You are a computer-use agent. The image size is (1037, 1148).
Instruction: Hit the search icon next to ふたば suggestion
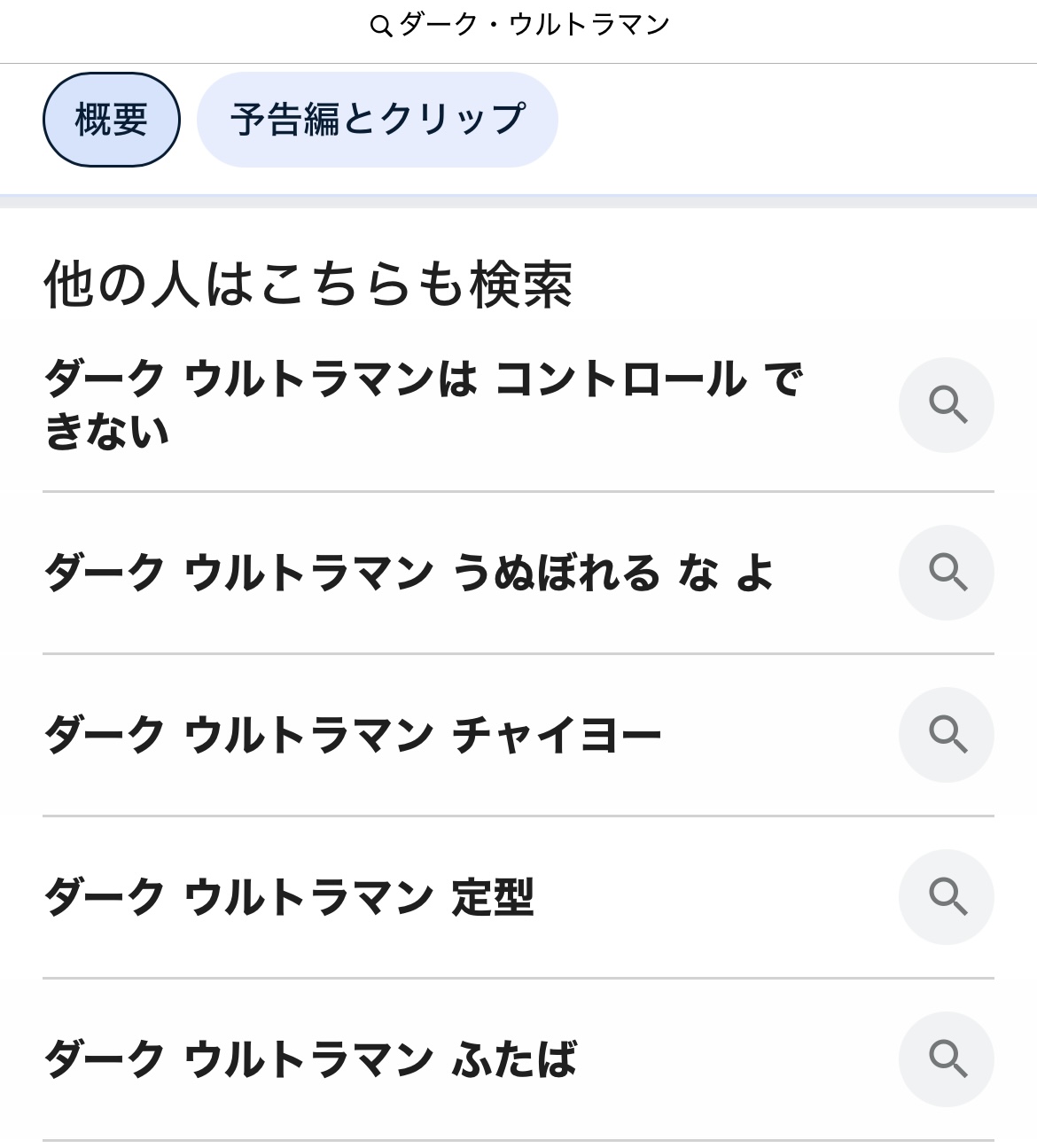[947, 1058]
